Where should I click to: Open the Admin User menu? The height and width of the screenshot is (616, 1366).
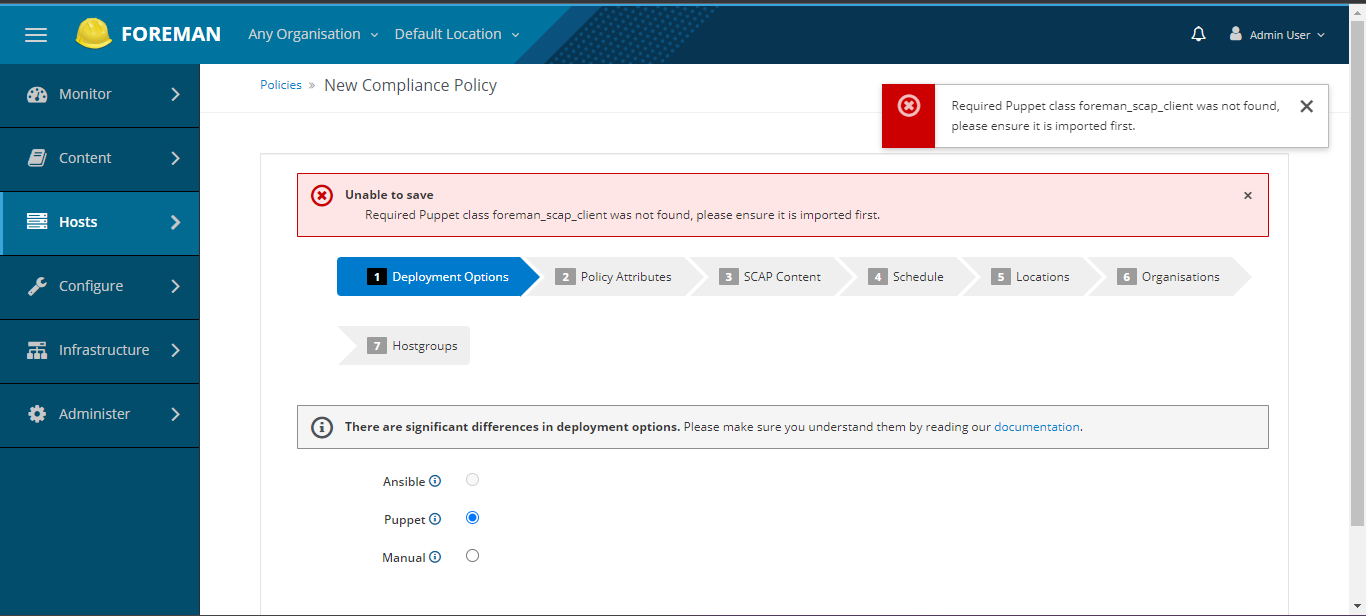click(x=1277, y=34)
